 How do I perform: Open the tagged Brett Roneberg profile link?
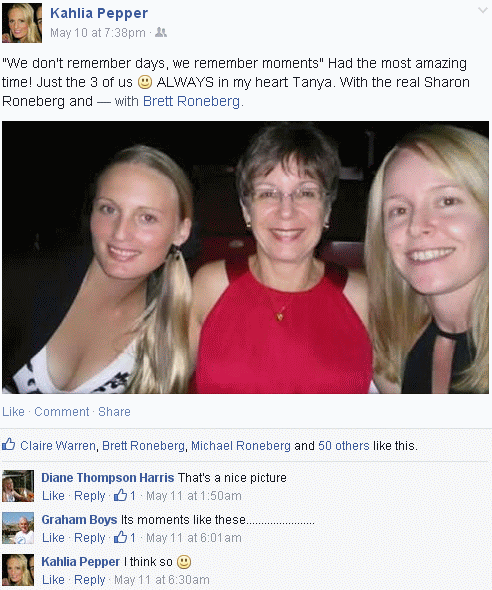point(191,101)
